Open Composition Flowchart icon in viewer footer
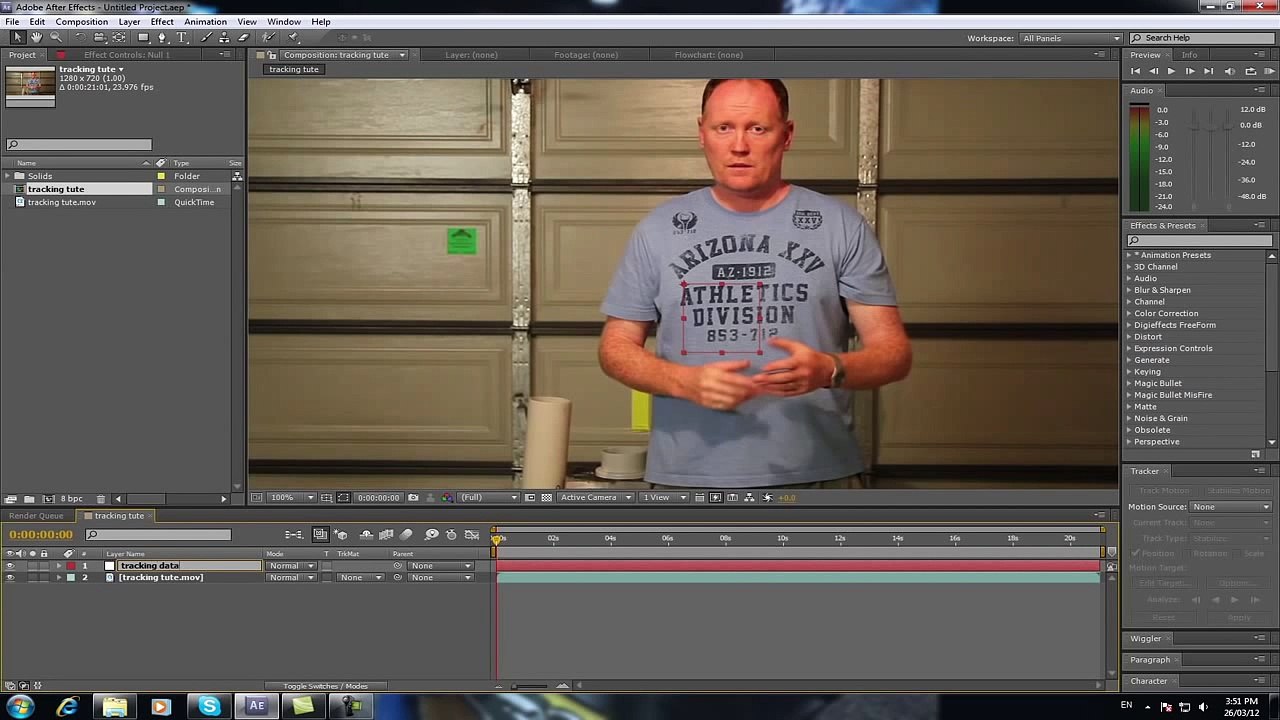 tap(749, 497)
